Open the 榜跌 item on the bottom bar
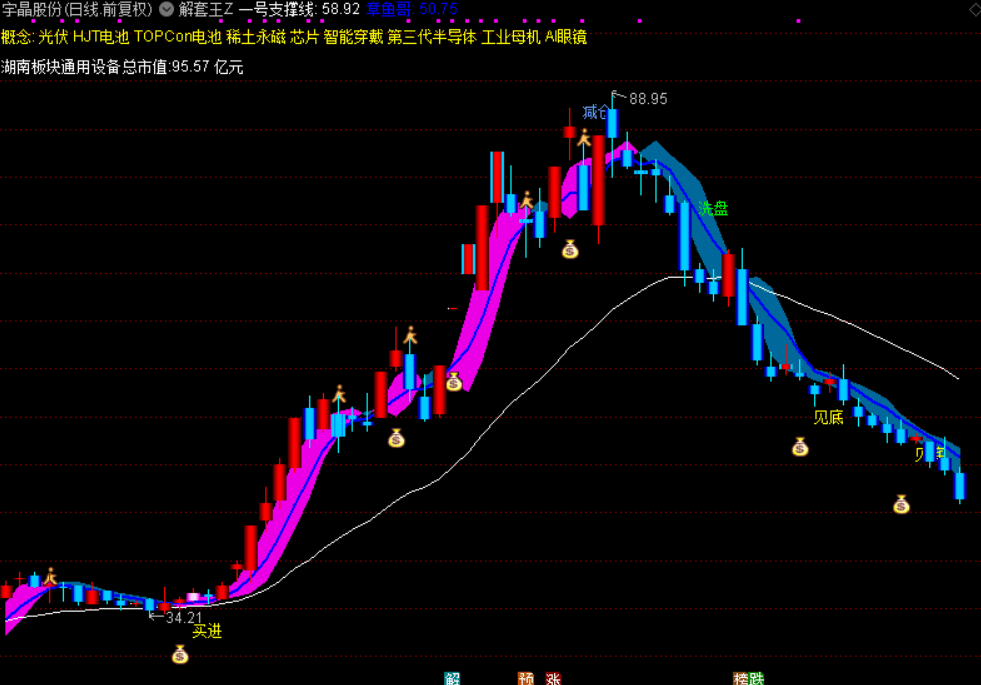The height and width of the screenshot is (685, 981). click(746, 678)
